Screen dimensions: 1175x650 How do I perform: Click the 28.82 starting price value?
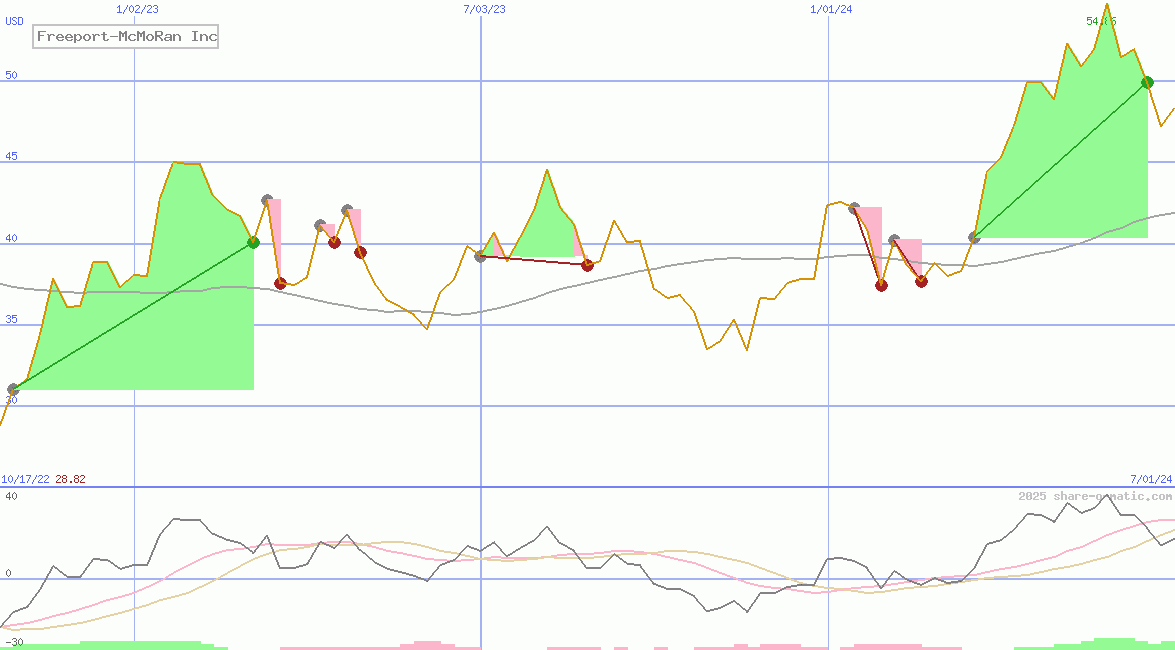(70, 479)
